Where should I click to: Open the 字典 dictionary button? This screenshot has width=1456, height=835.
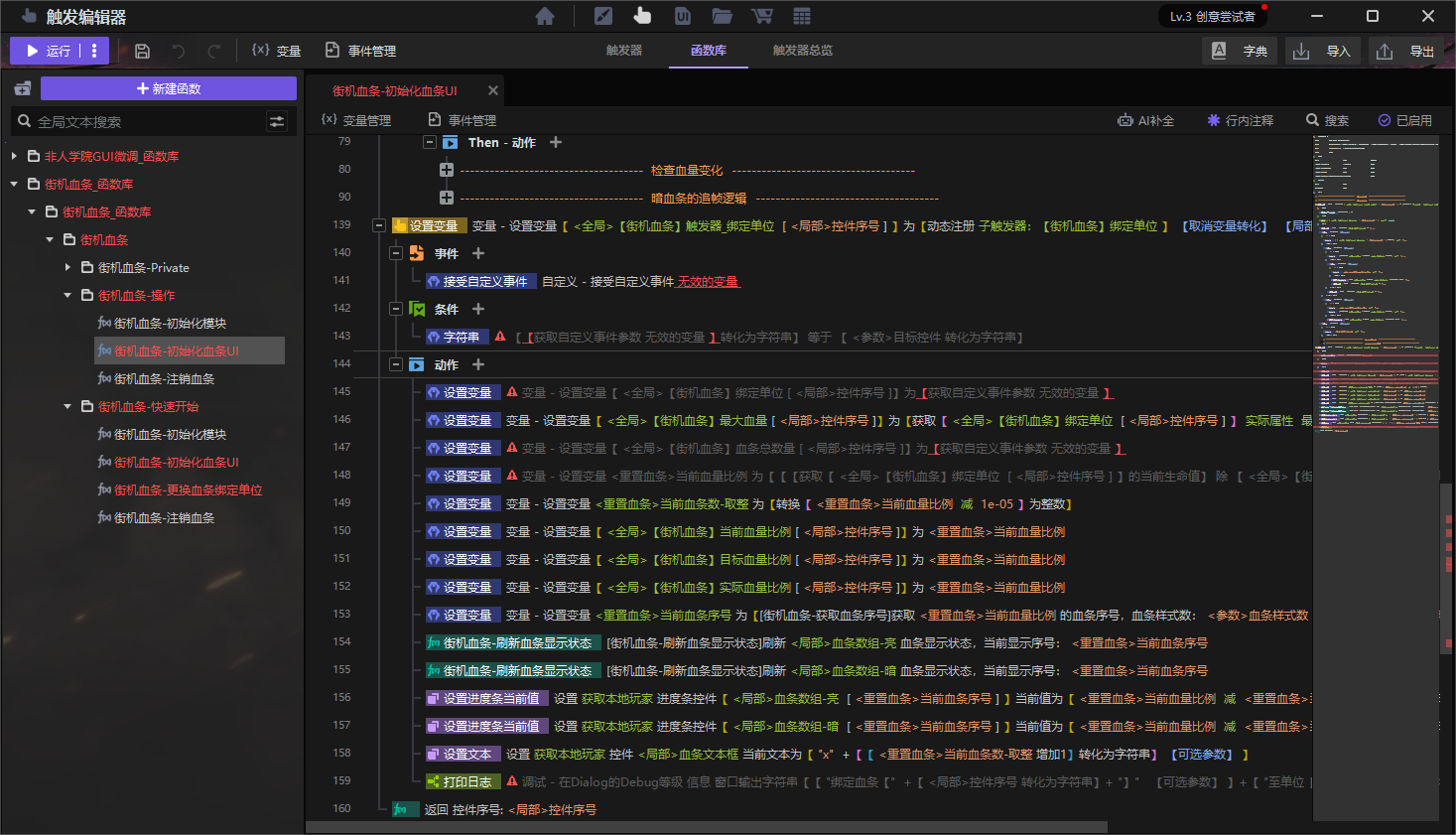[x=1240, y=51]
